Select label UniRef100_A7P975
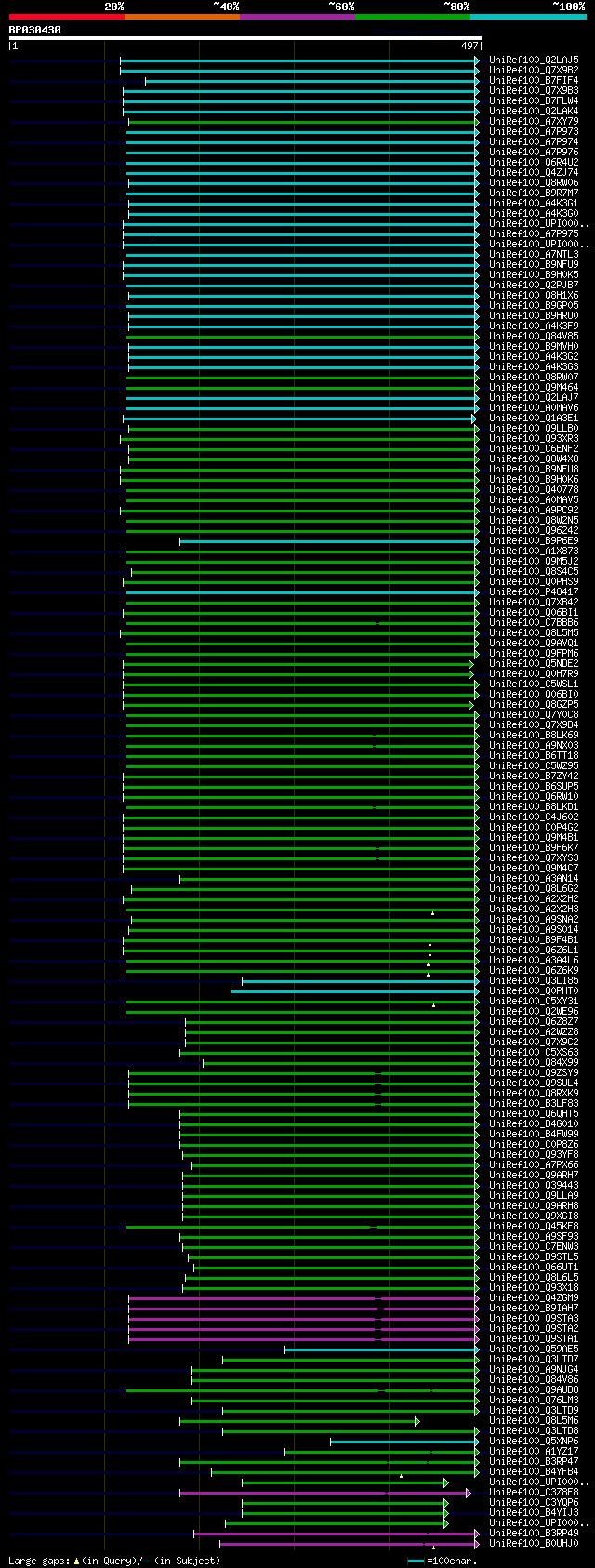This screenshot has height=1568, width=595. (x=534, y=233)
